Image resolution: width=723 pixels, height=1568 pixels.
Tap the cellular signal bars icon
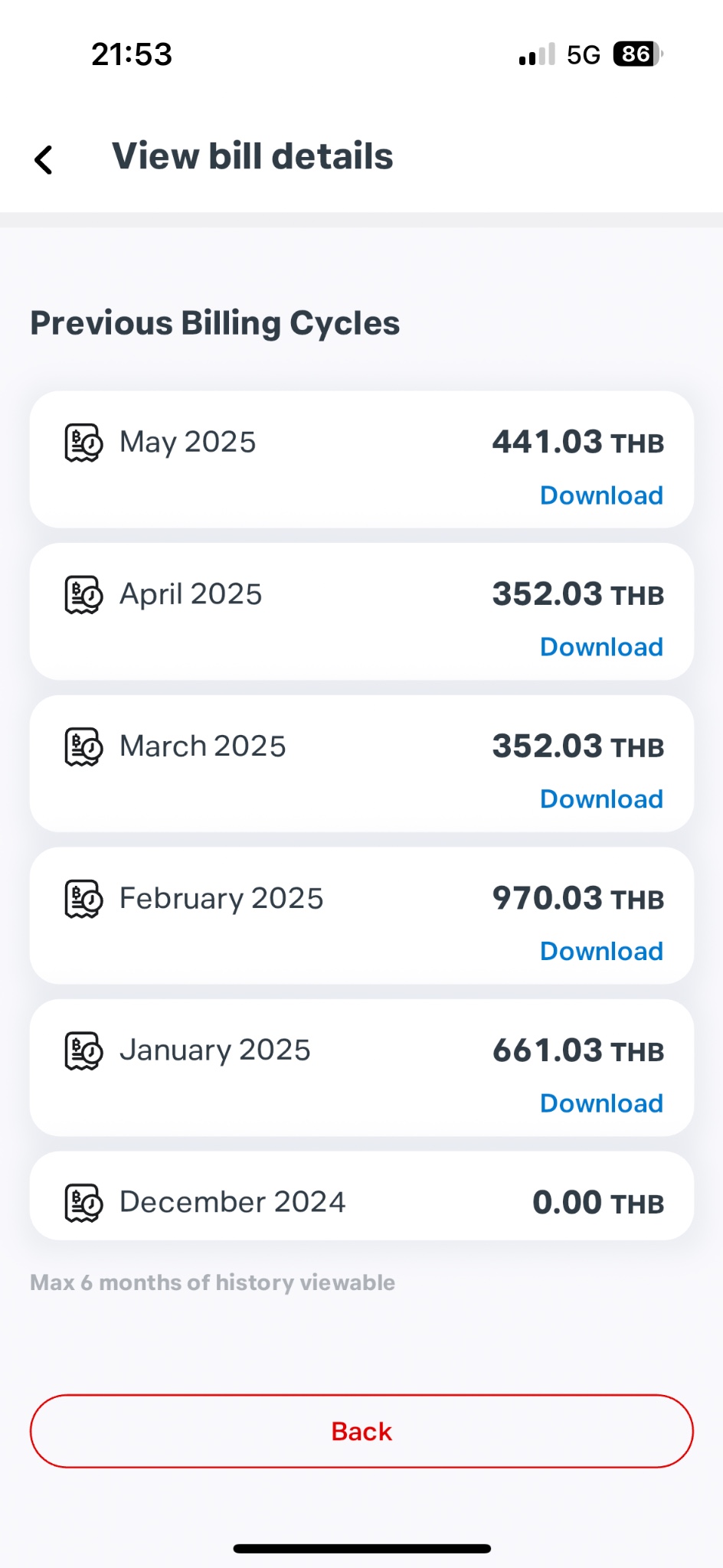537,54
